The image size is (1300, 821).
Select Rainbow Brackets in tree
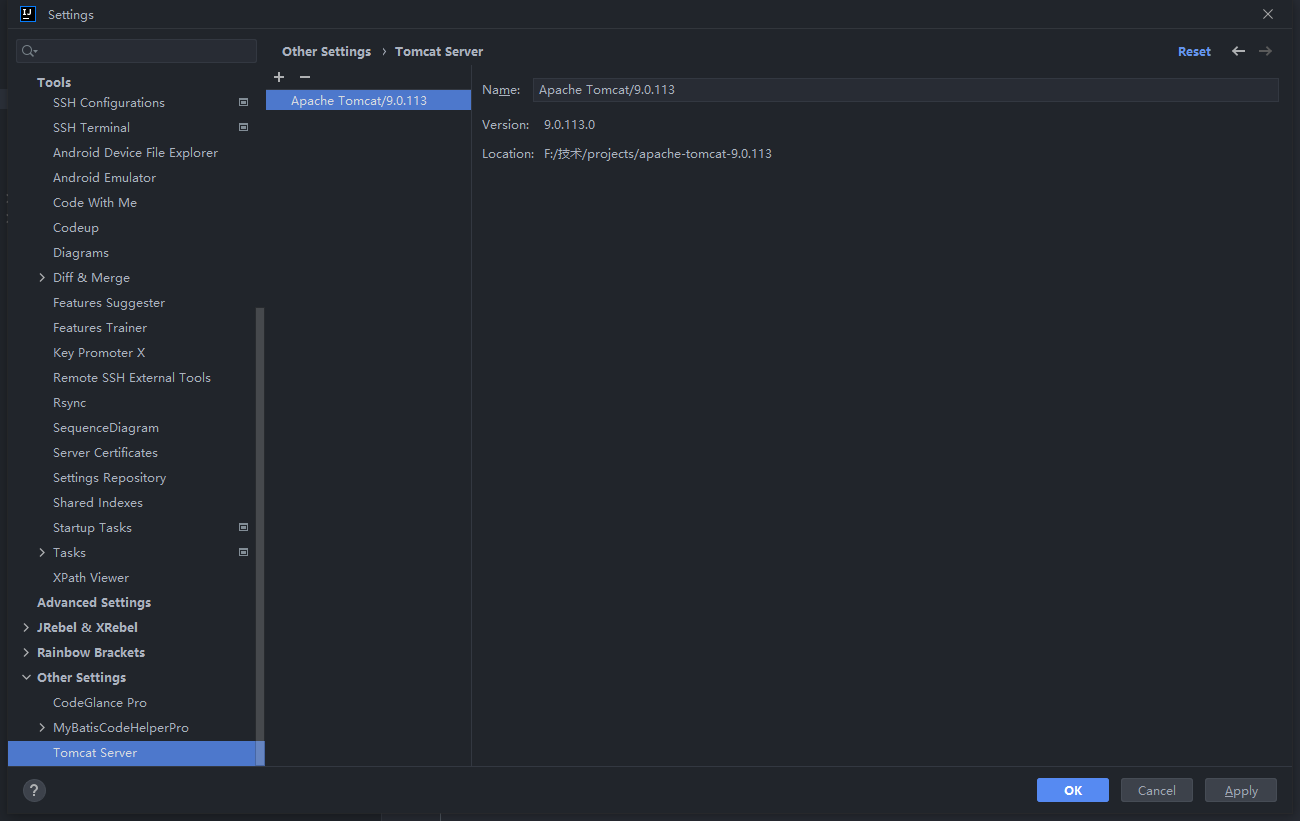pyautogui.click(x=91, y=652)
